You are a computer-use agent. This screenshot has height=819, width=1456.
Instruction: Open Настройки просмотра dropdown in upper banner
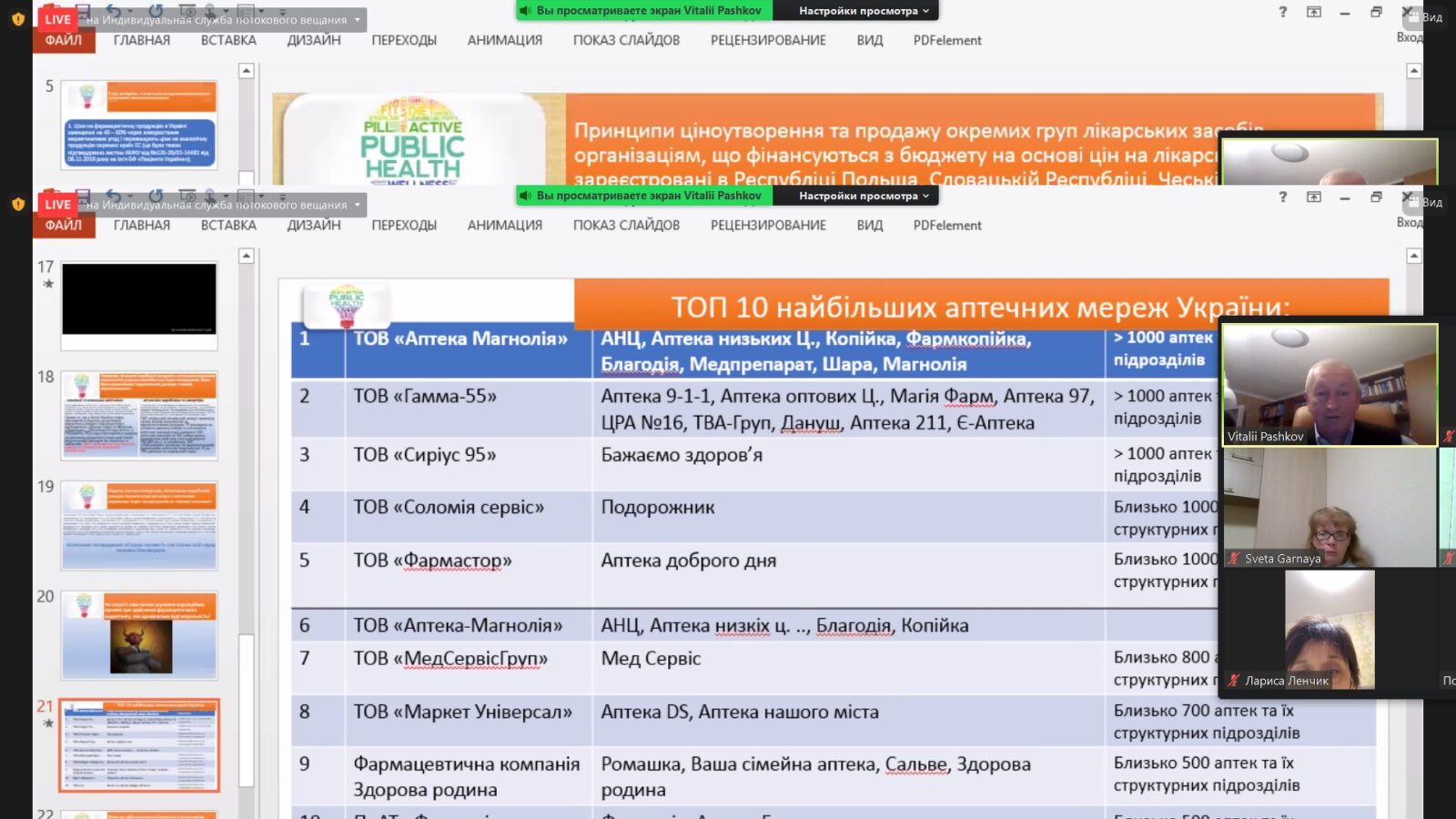864,11
